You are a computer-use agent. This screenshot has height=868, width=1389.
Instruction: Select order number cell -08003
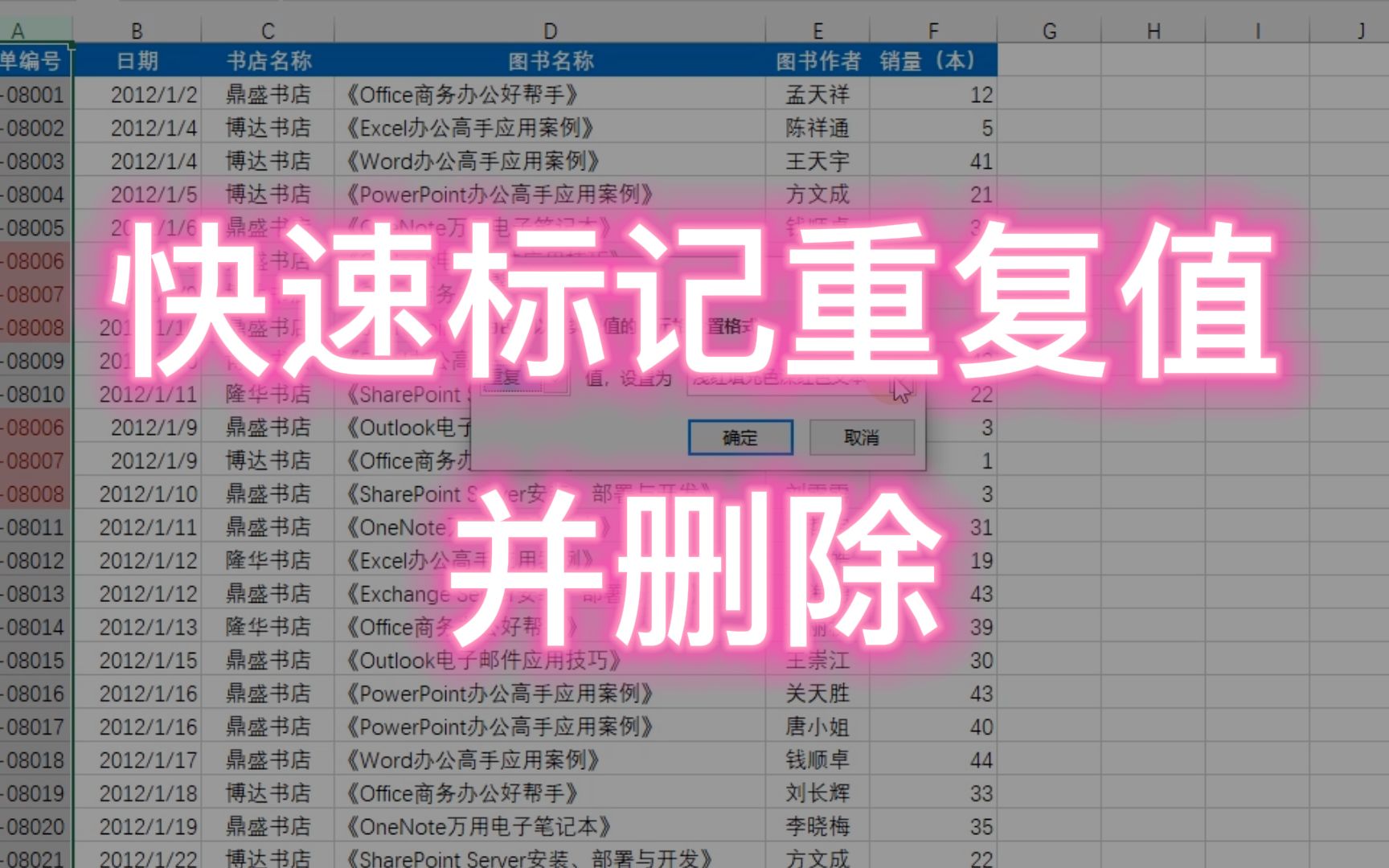(x=36, y=161)
